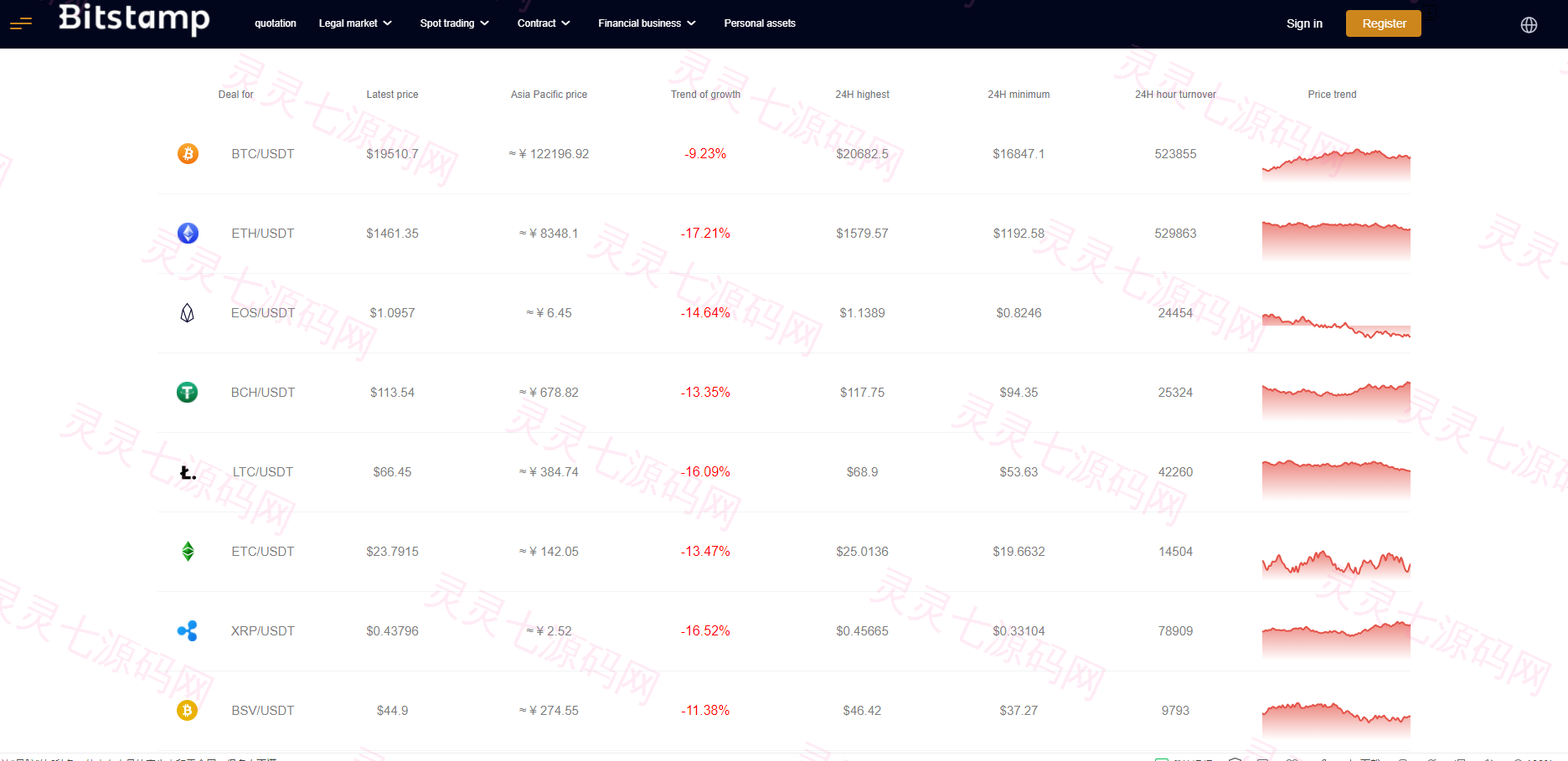Expand the Spot trading dropdown
The image size is (1568, 761).
click(x=454, y=23)
